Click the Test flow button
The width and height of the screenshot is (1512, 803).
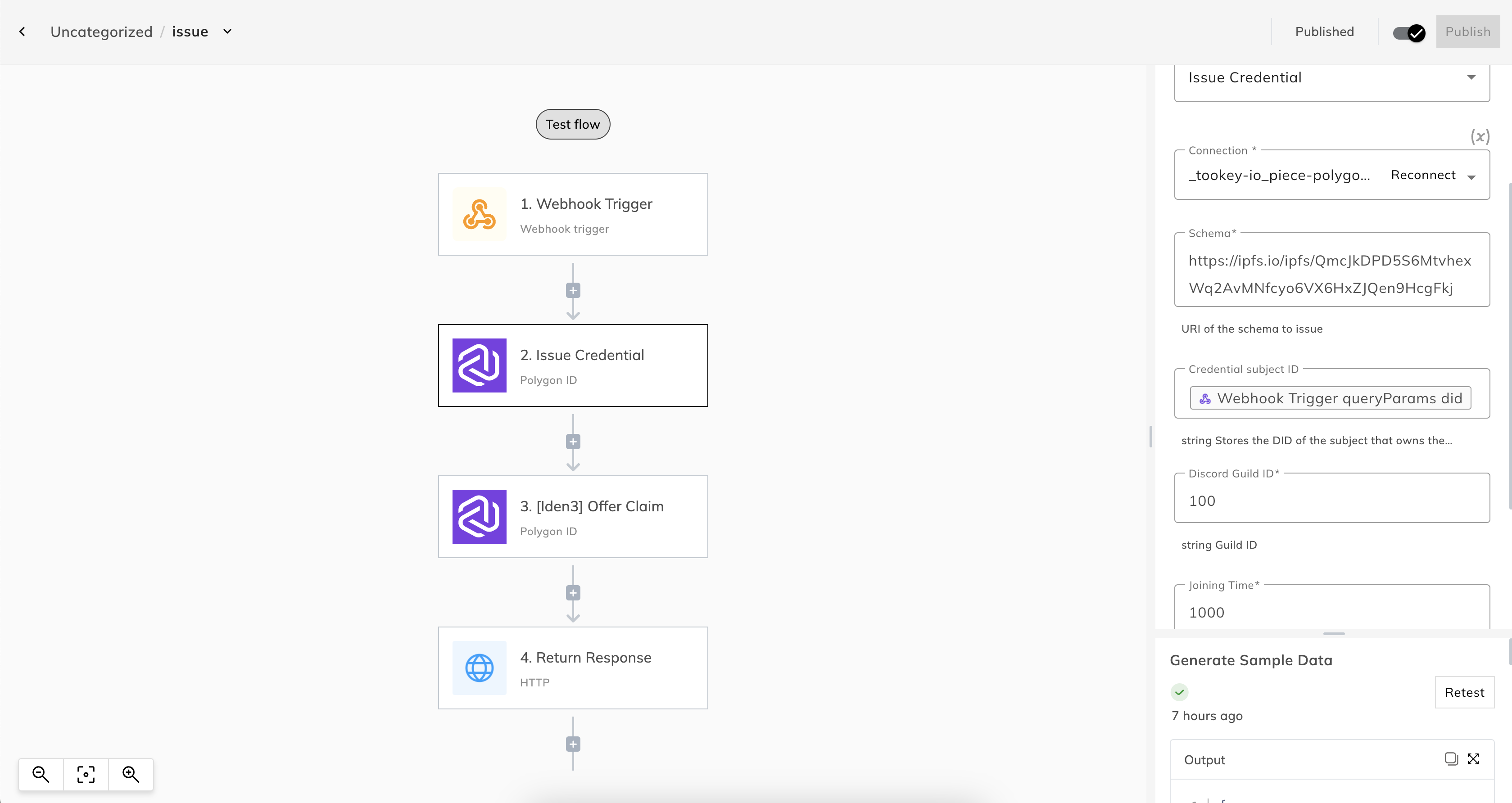pyautogui.click(x=573, y=124)
